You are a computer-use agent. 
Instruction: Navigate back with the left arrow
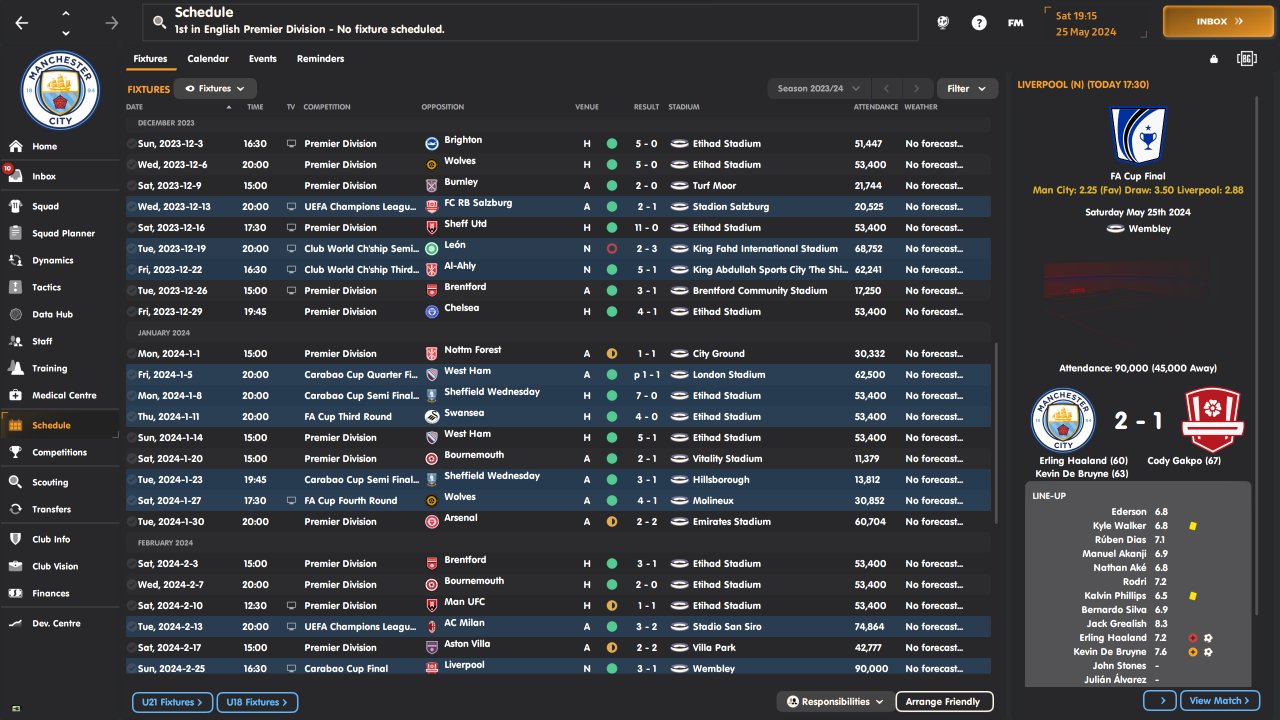[22, 22]
